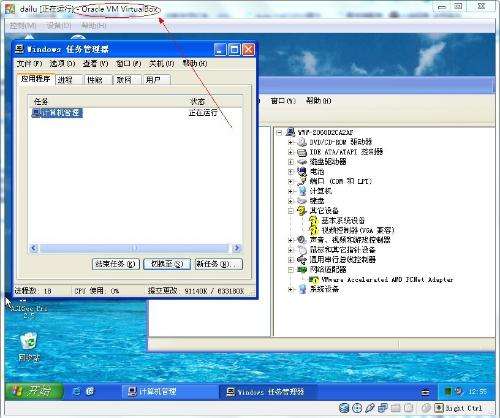The image size is (500, 418).
Task: Collapse the 其它设备 node
Action: tap(291, 211)
